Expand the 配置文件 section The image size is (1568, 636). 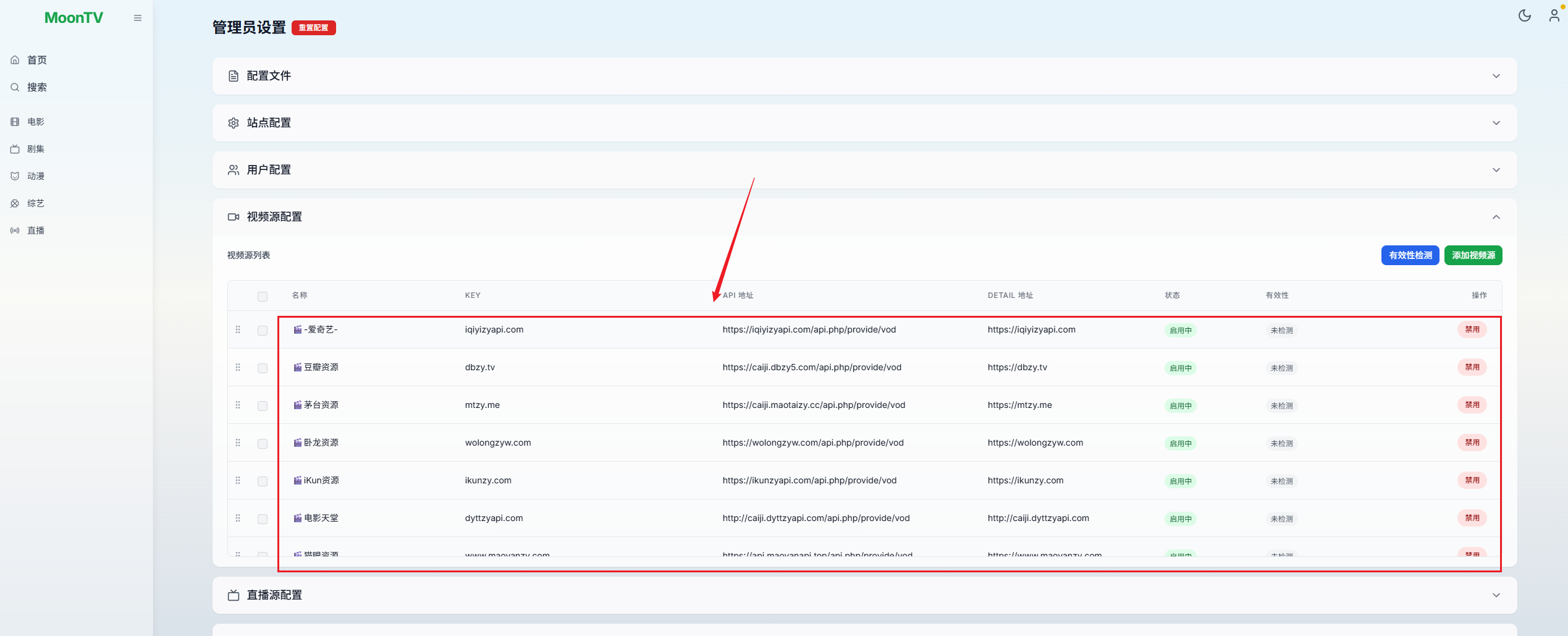(x=1496, y=76)
